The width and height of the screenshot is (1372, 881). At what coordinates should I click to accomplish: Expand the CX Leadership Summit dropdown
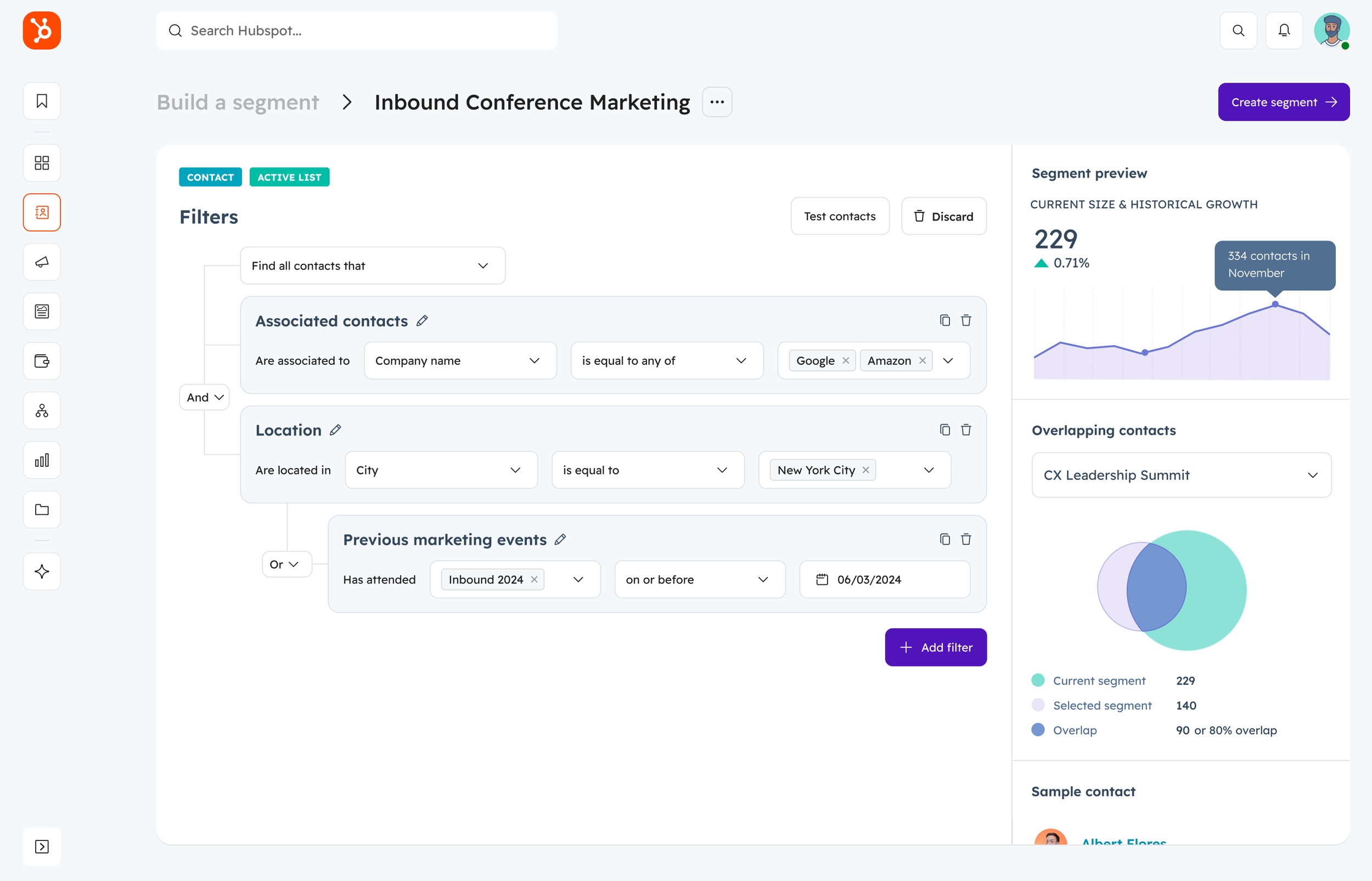(1181, 475)
